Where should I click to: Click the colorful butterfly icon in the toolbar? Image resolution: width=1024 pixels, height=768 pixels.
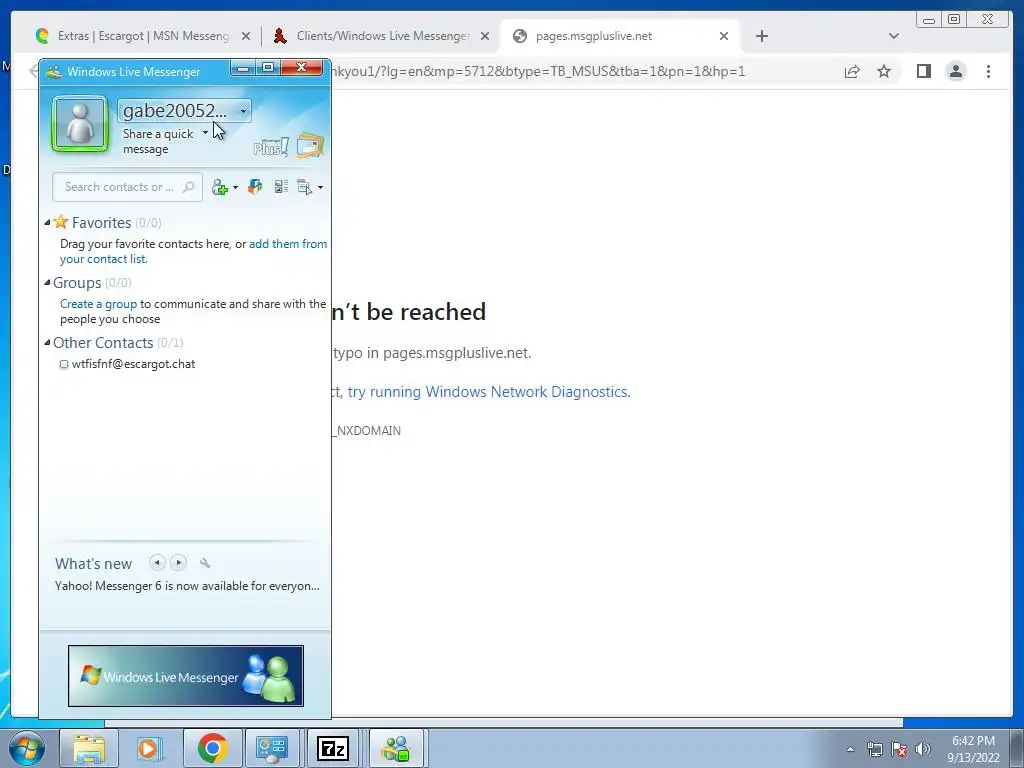255,187
